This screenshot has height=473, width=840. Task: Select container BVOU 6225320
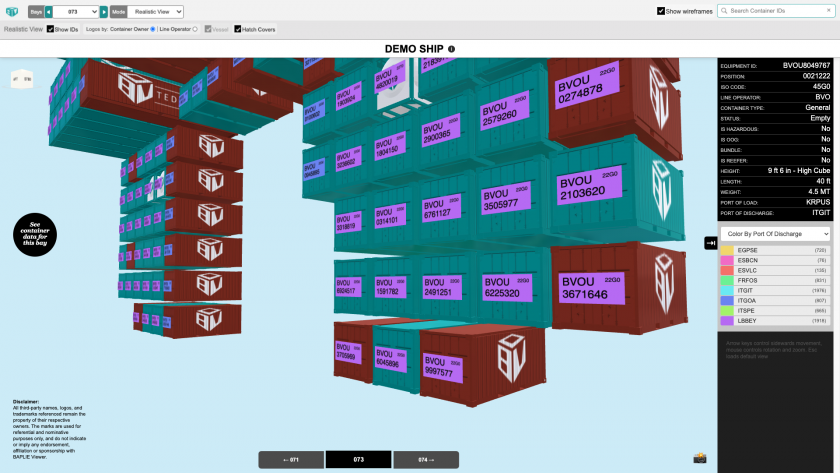[506, 288]
